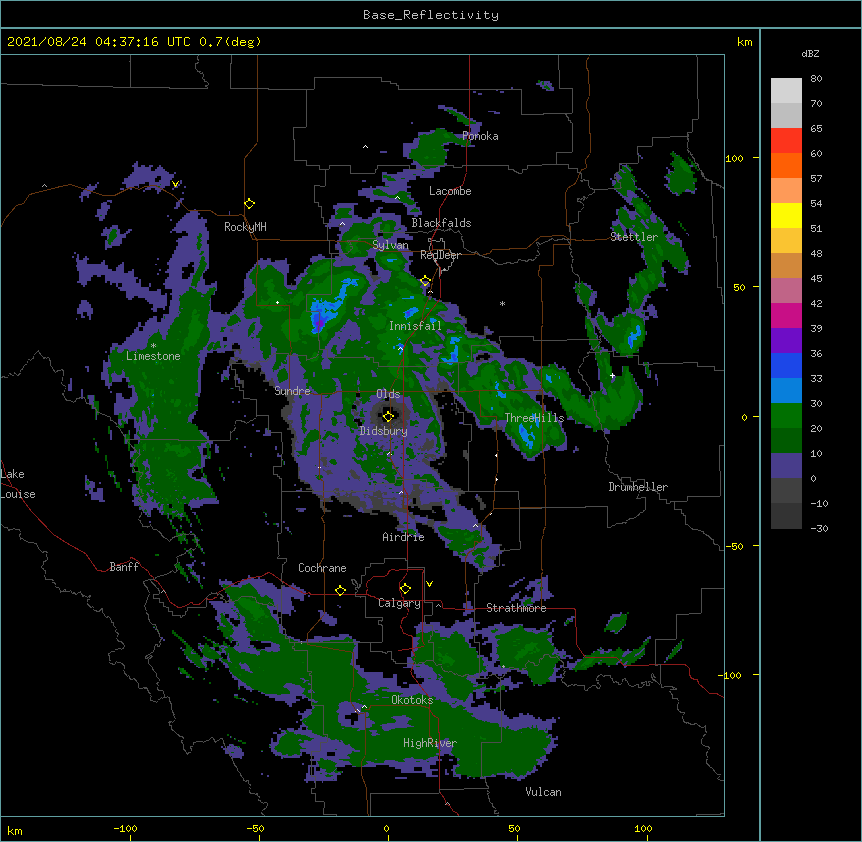The height and width of the screenshot is (842, 862).
Task: Click the light gray 80 dBZ swatch
Action: pyautogui.click(x=786, y=90)
